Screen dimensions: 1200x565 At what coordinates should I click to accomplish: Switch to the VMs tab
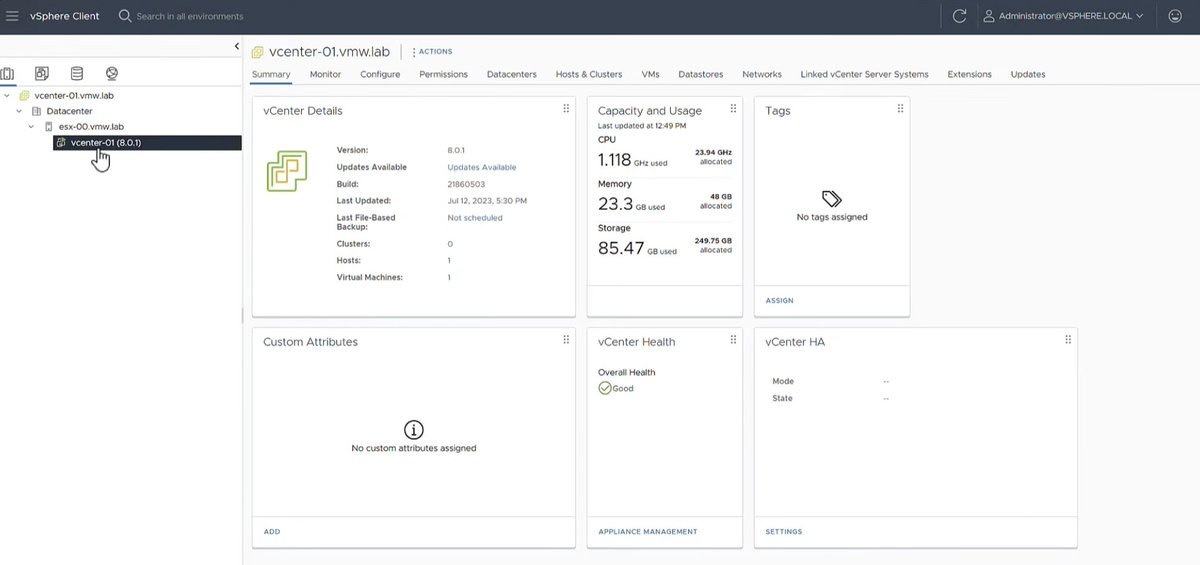[x=650, y=74]
